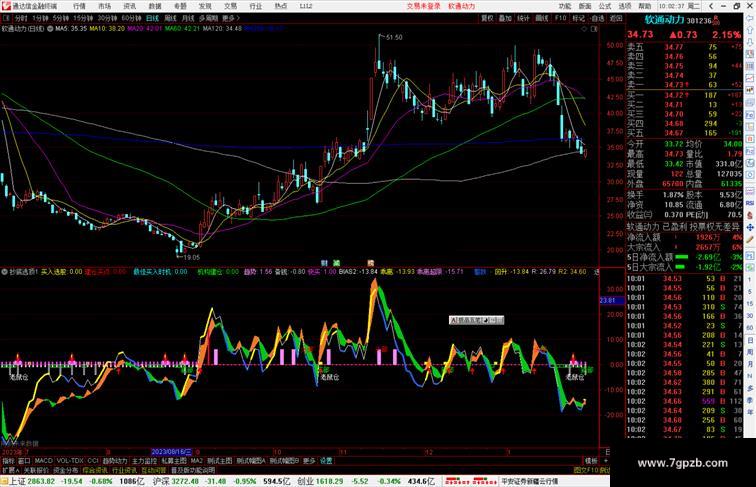This screenshot has height=487, width=756.
Task: Open 设置 indicator settings
Action: click(326, 461)
